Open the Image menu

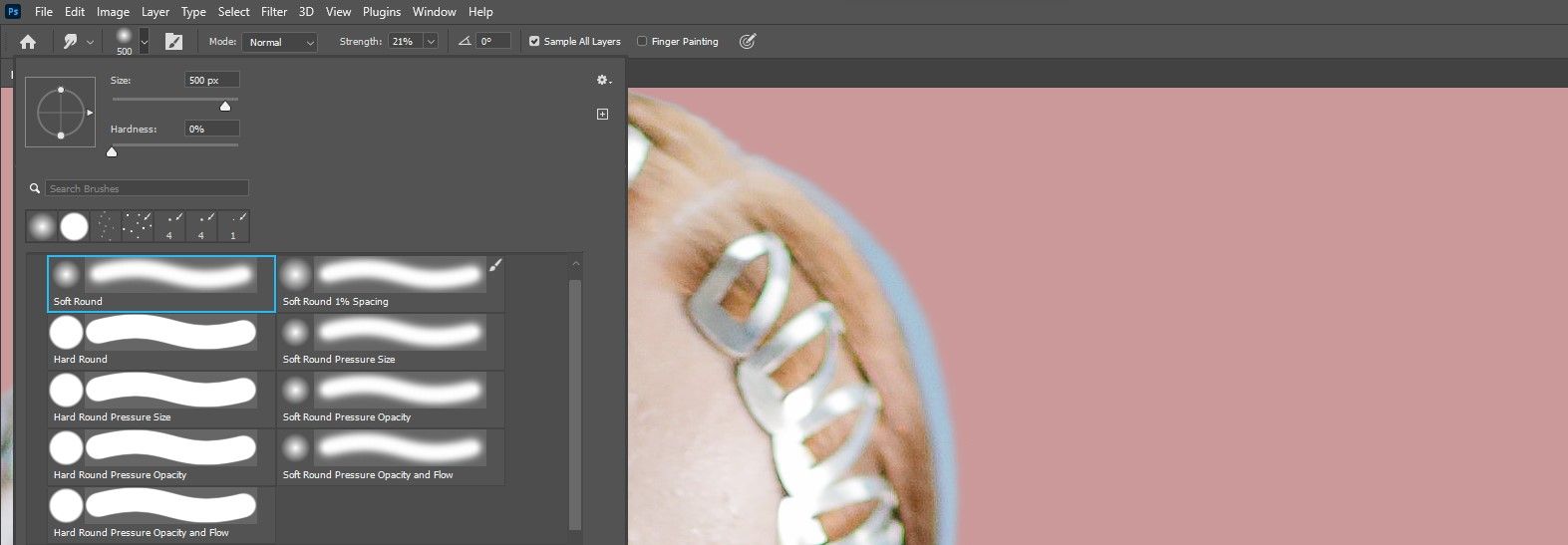(113, 12)
